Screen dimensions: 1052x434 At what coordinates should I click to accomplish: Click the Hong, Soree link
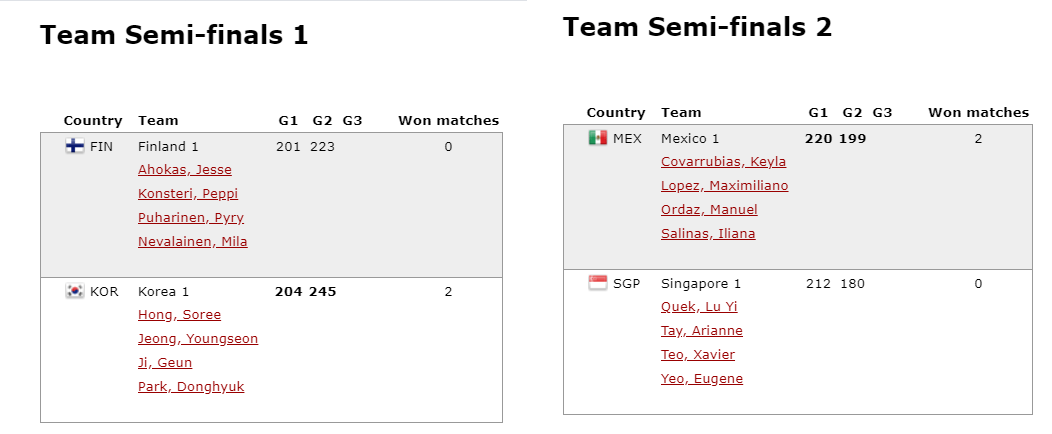(x=179, y=315)
